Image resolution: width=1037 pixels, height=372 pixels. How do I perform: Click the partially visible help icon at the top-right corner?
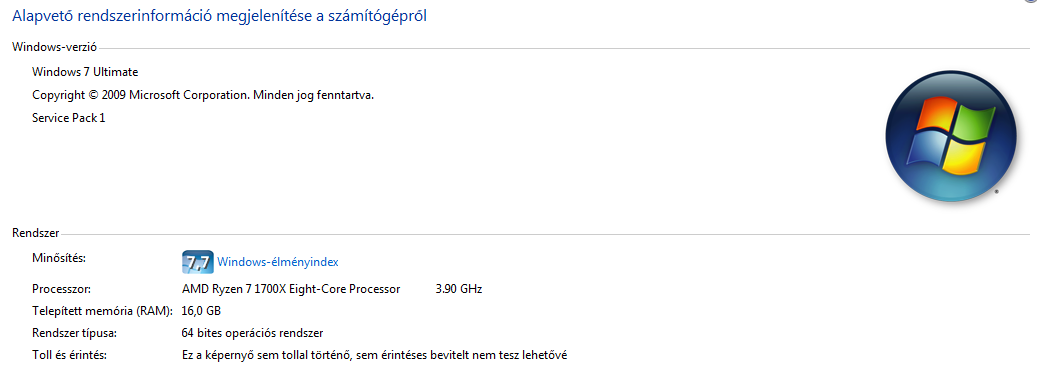[x=1032, y=2]
